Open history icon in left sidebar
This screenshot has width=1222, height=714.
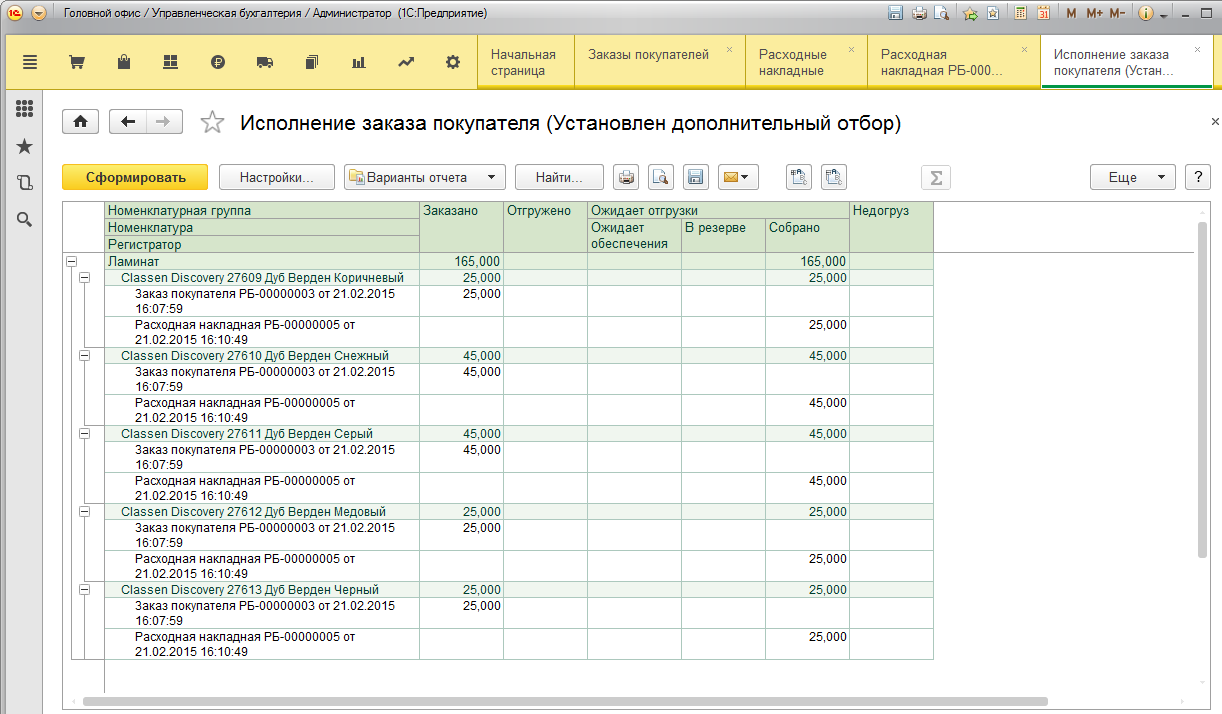tap(25, 183)
